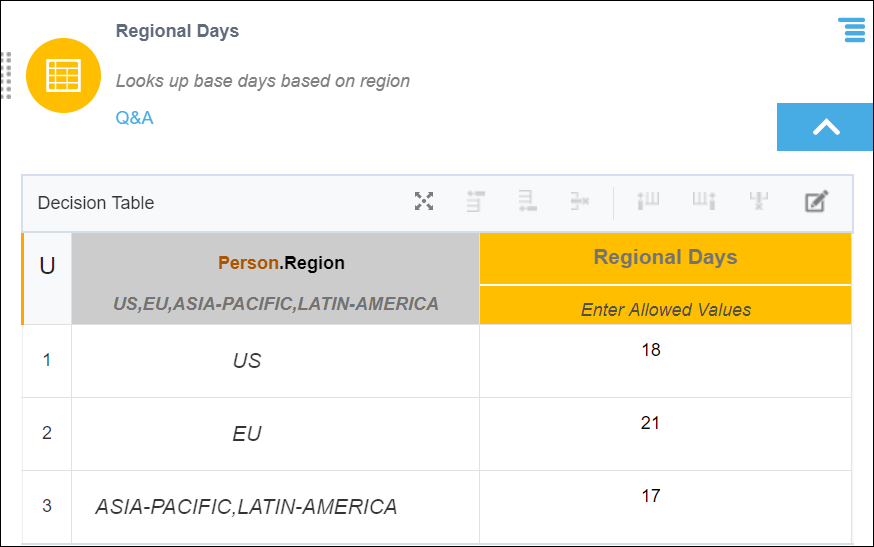Click the insert row below icon
The height and width of the screenshot is (547, 874).
click(528, 202)
